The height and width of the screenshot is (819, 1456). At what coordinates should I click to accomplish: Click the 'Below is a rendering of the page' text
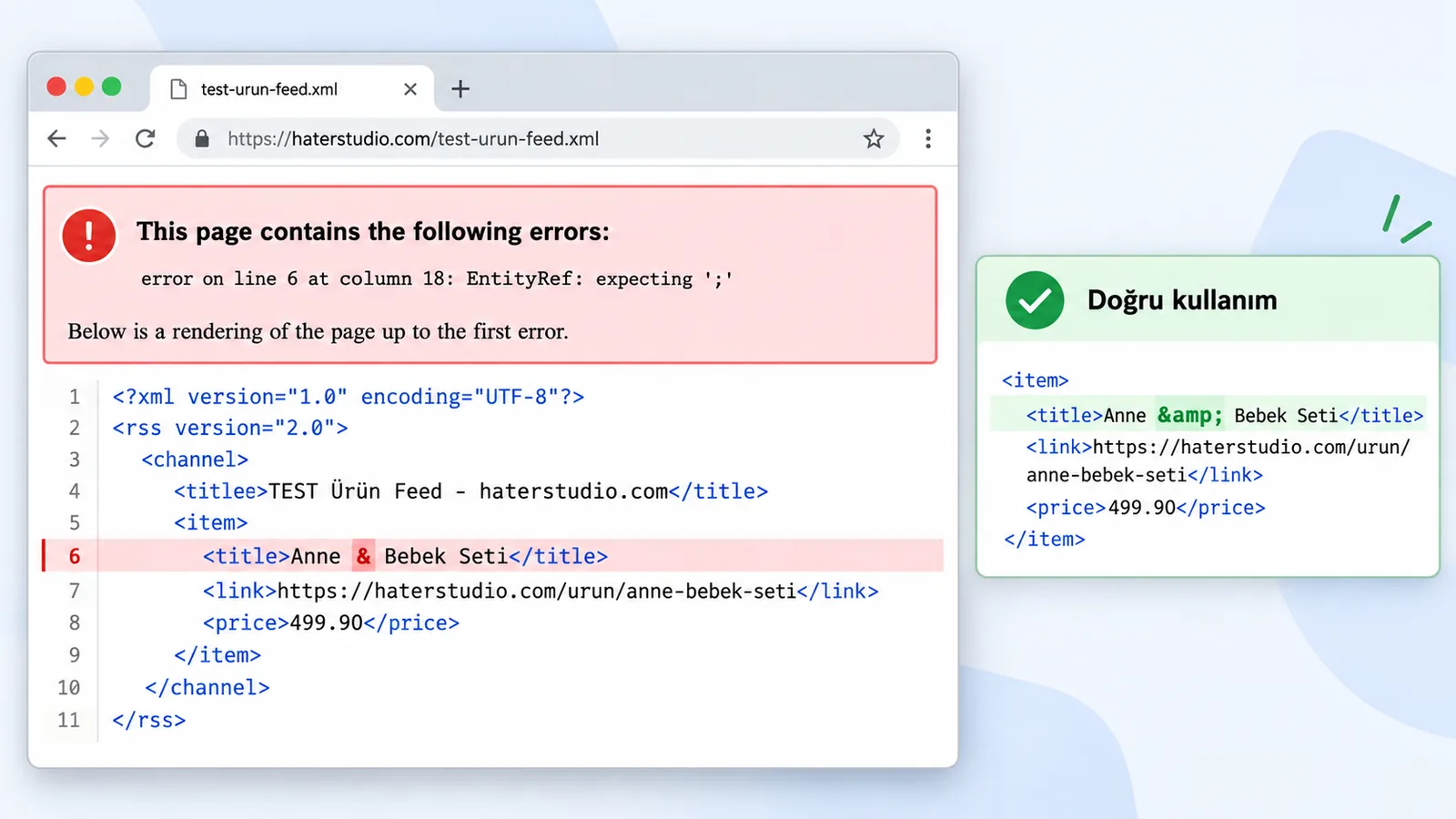click(318, 331)
